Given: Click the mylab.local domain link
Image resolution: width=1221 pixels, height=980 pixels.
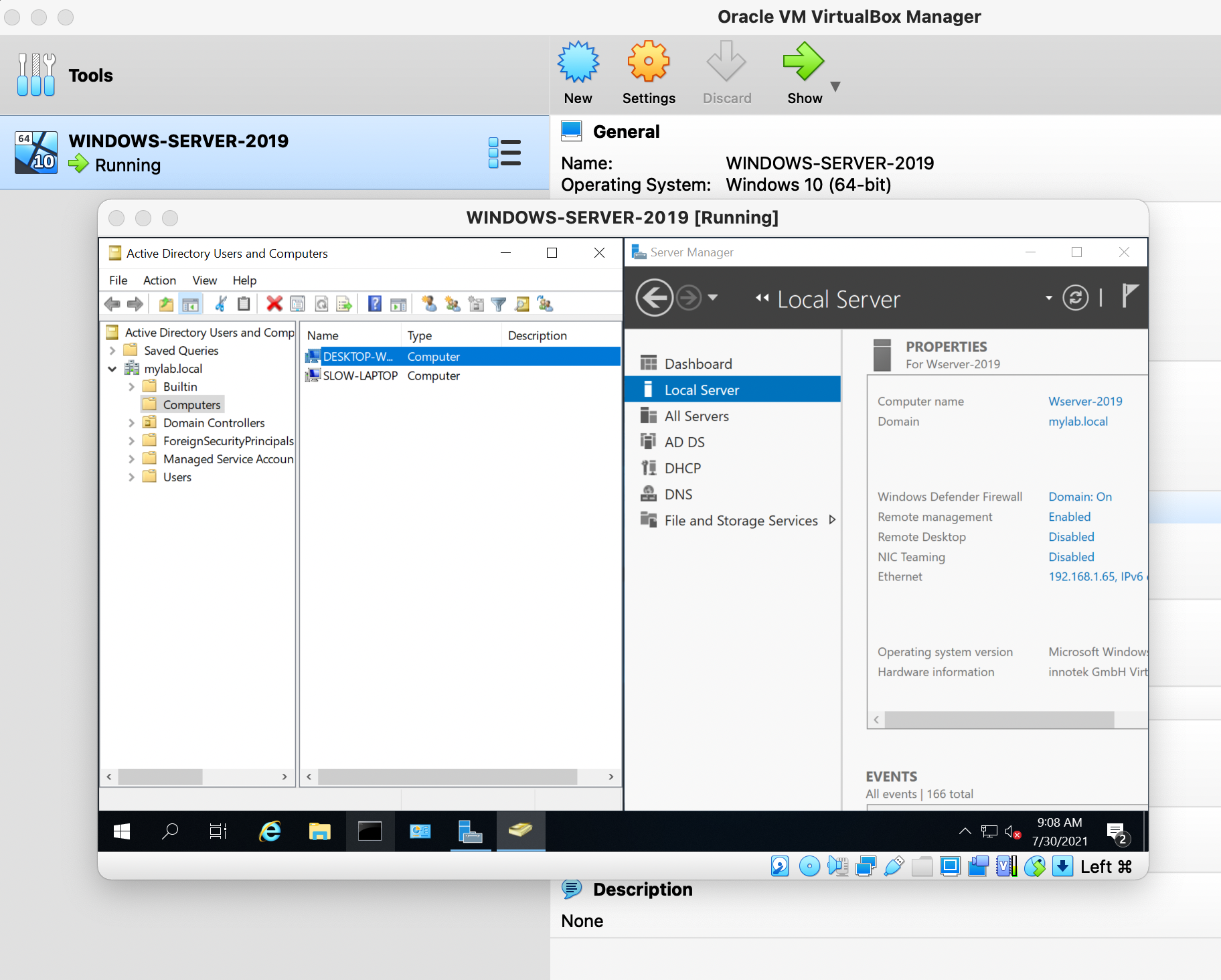Looking at the screenshot, I should [1078, 421].
